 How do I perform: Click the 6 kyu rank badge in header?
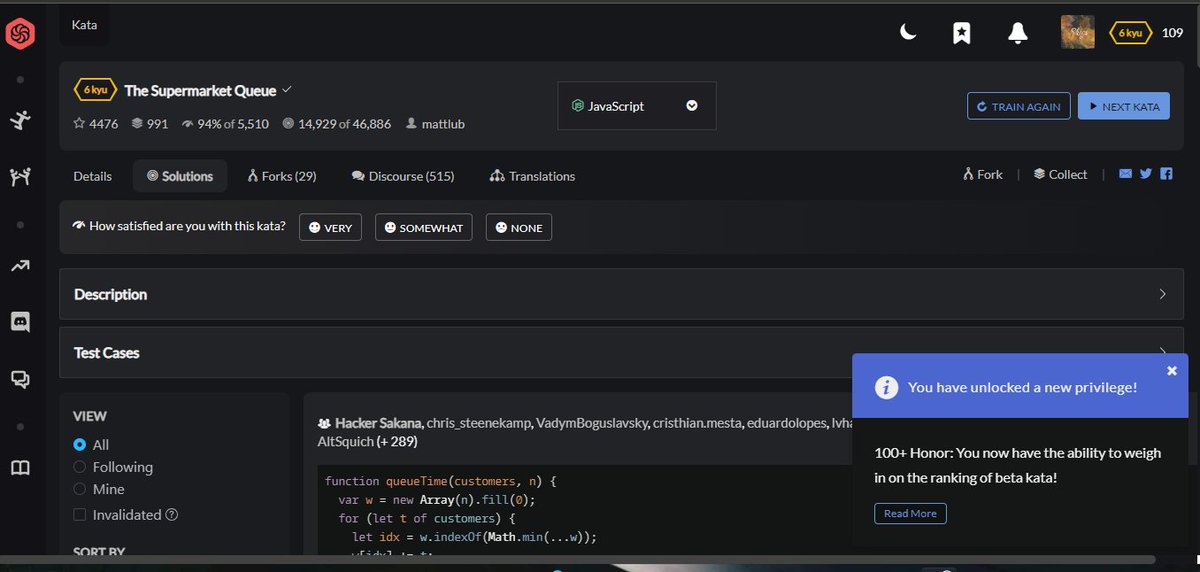click(1129, 33)
